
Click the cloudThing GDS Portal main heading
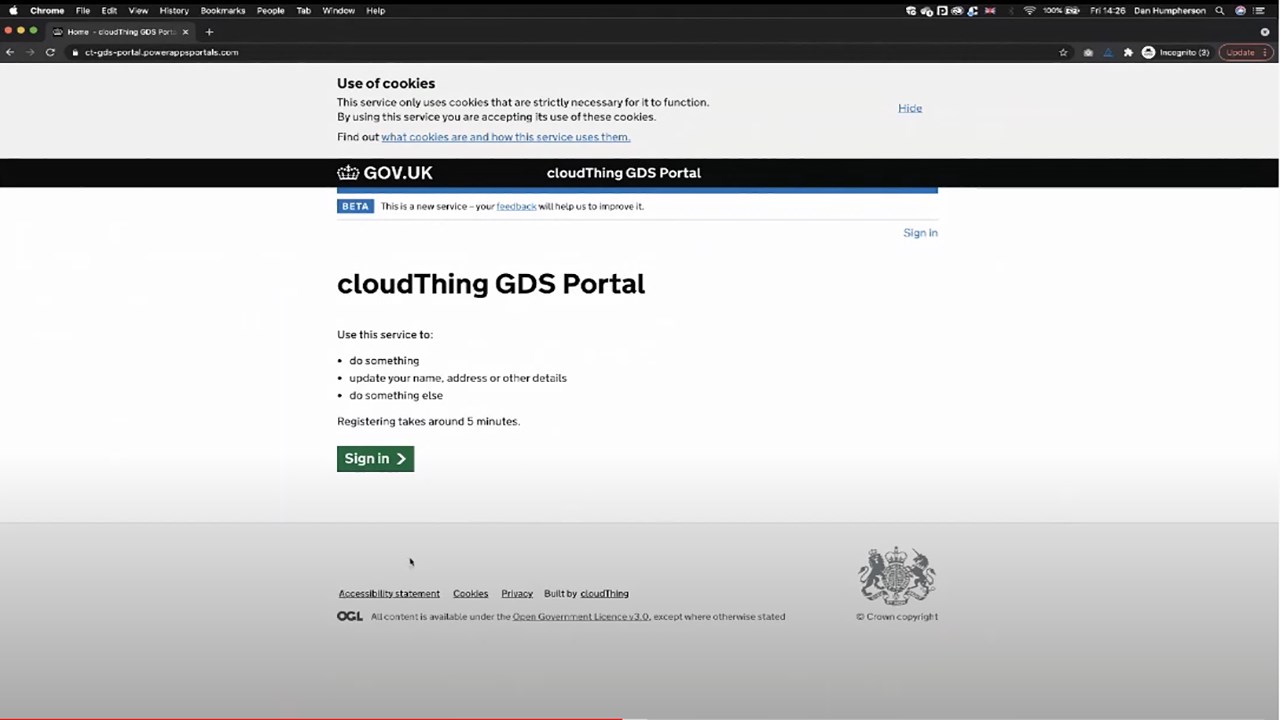coord(491,284)
